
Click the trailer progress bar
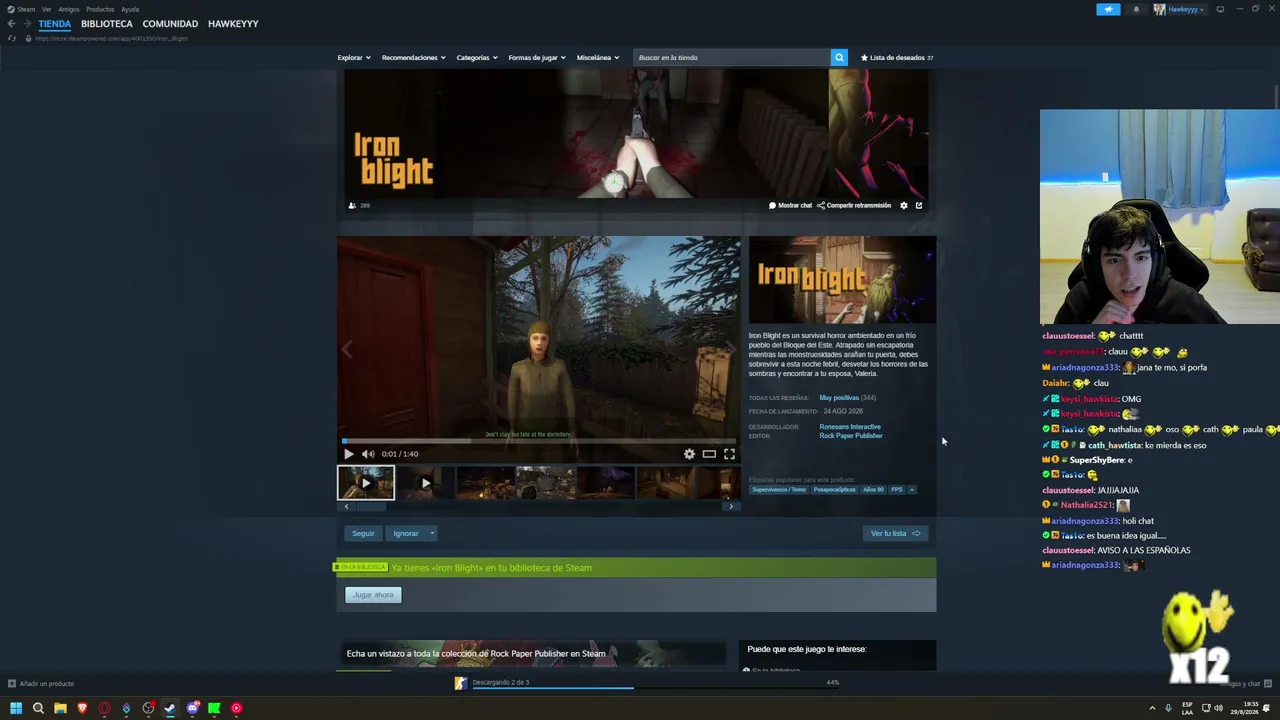coord(539,440)
